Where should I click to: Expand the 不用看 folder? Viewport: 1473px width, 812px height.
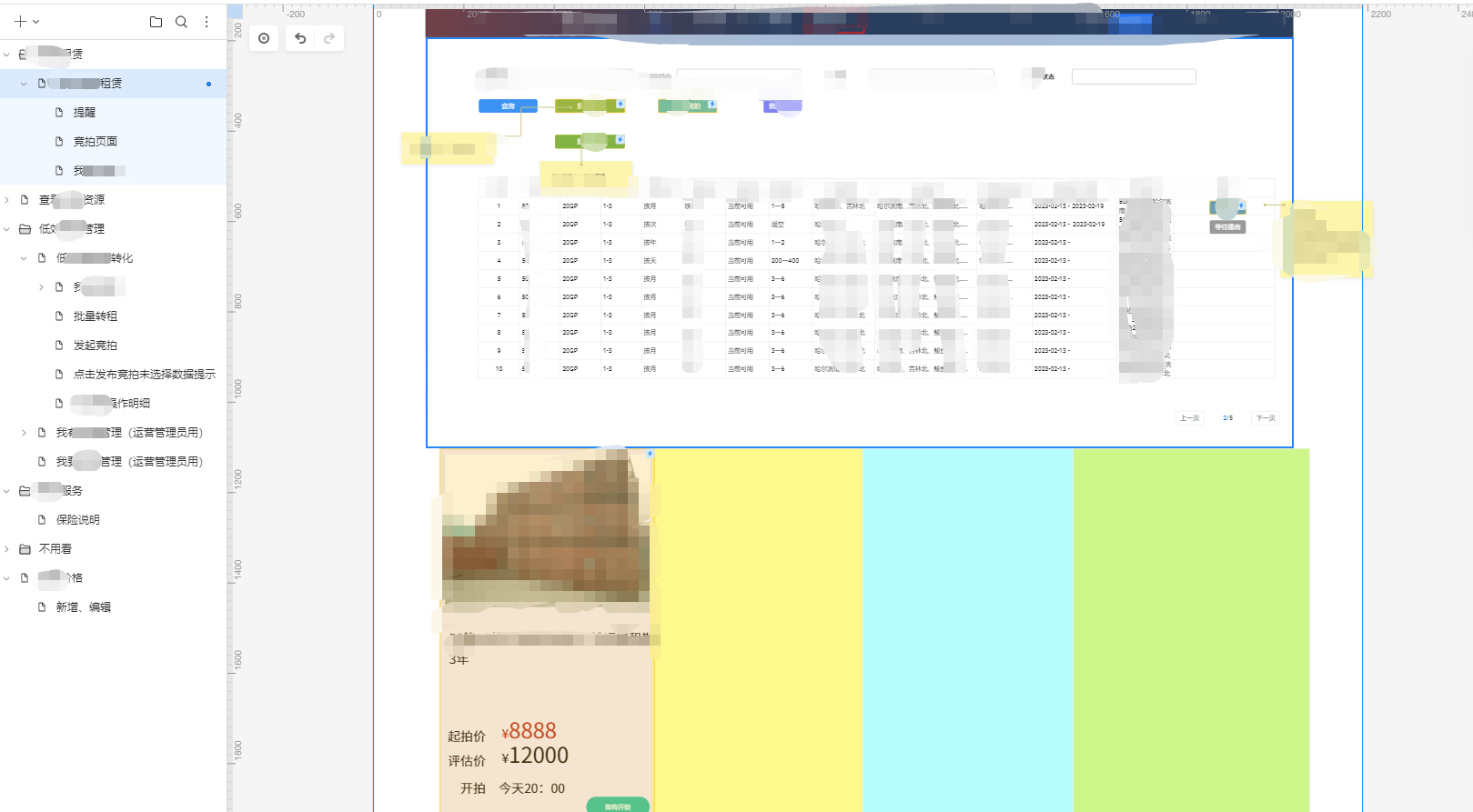tap(7, 549)
